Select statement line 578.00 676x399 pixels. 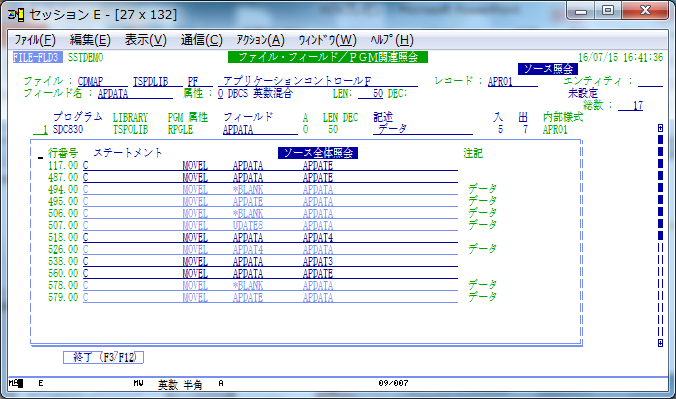[x=270, y=286]
